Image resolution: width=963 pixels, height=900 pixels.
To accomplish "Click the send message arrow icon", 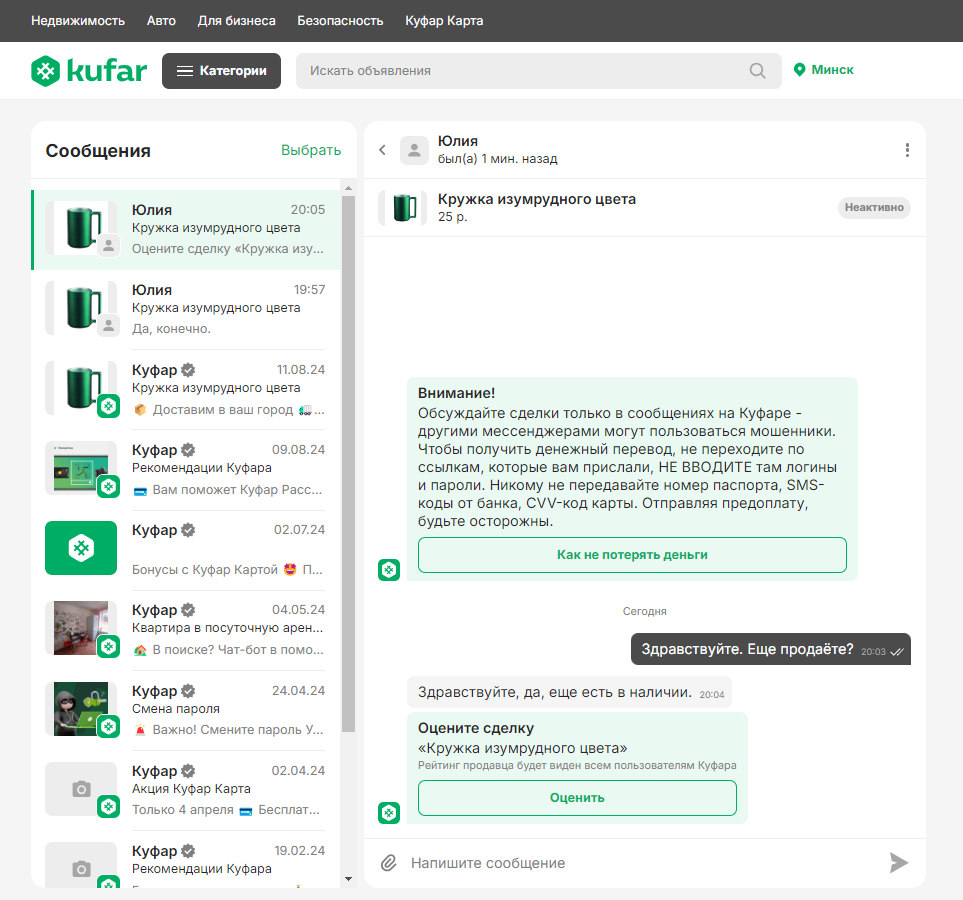I will pyautogui.click(x=899, y=863).
